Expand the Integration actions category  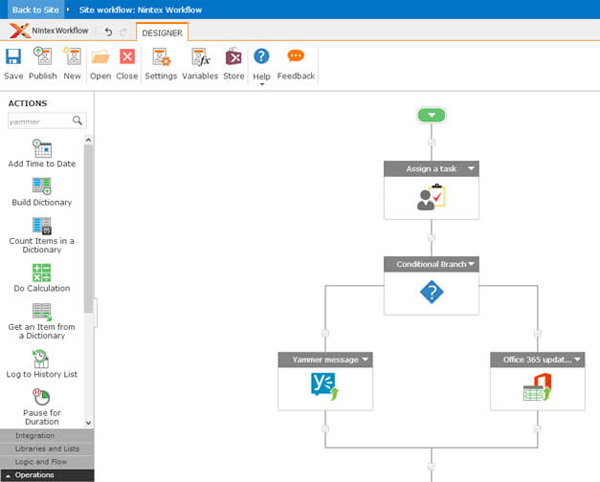36,436
